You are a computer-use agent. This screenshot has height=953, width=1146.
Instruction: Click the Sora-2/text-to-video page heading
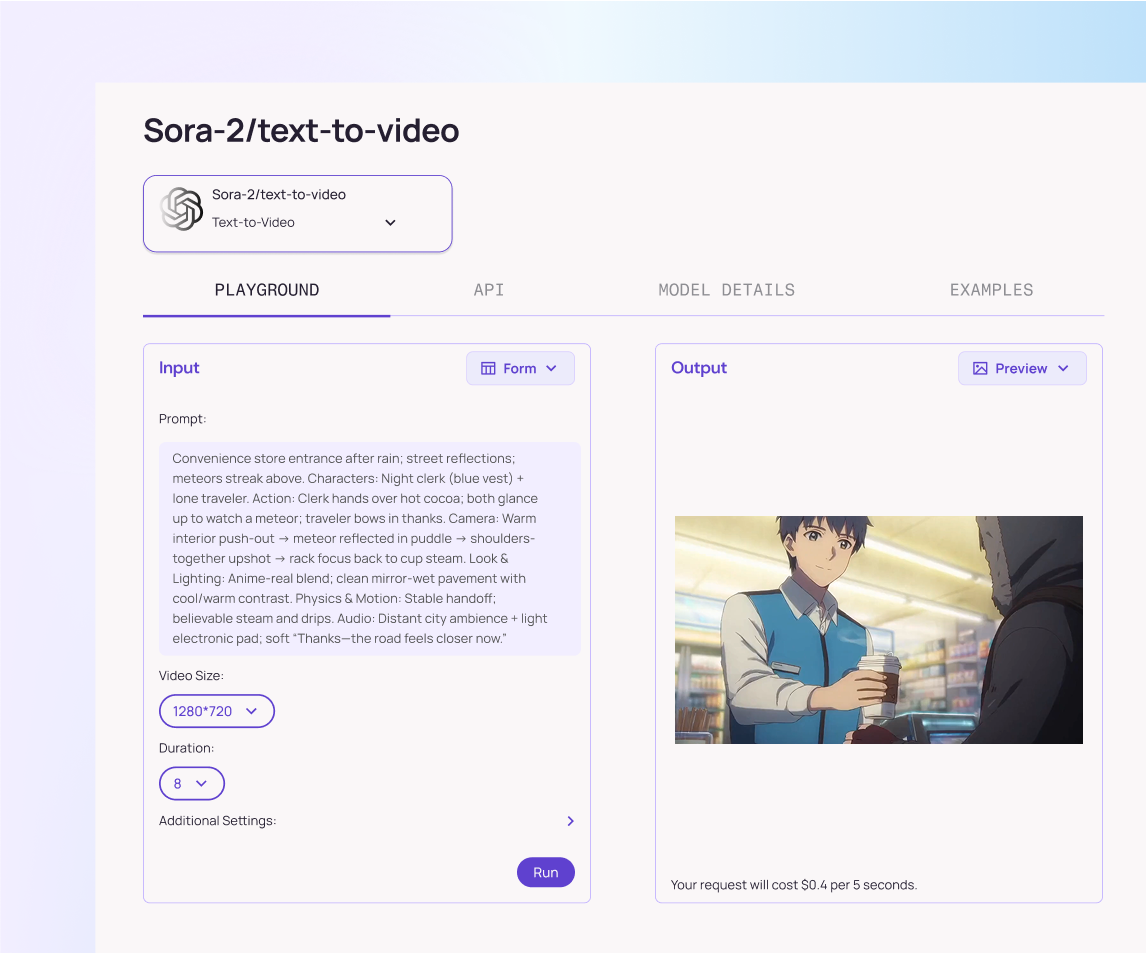[x=301, y=130]
